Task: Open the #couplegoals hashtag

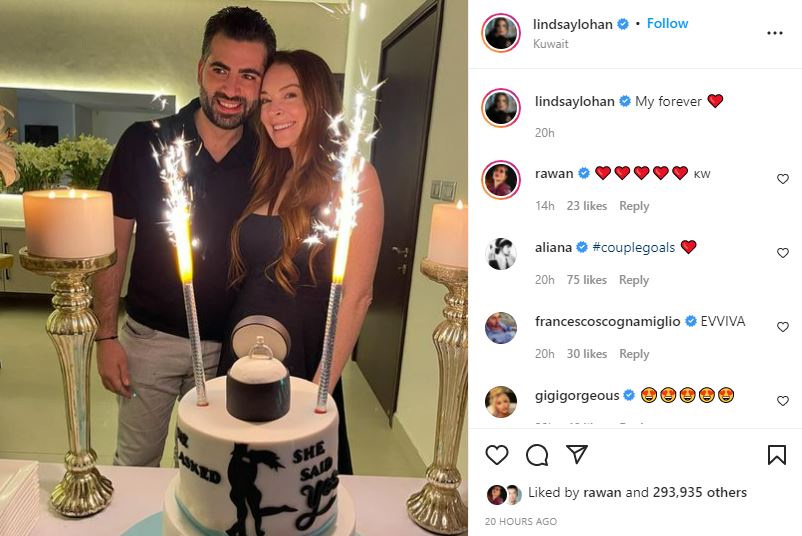Action: (634, 248)
